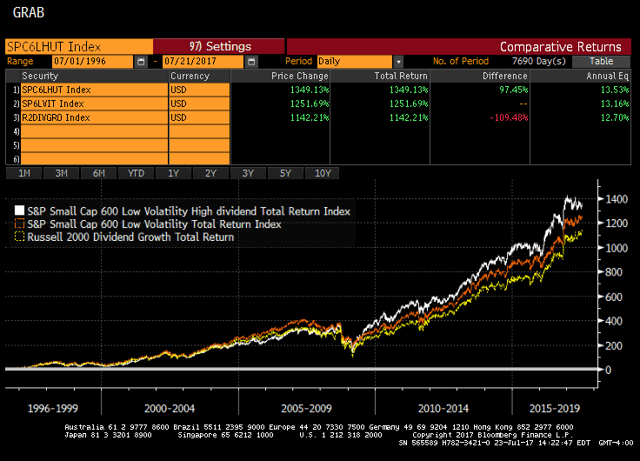Image resolution: width=640 pixels, height=461 pixels.
Task: Click the orange legend swatch for Low Volatility index
Action: (19, 223)
